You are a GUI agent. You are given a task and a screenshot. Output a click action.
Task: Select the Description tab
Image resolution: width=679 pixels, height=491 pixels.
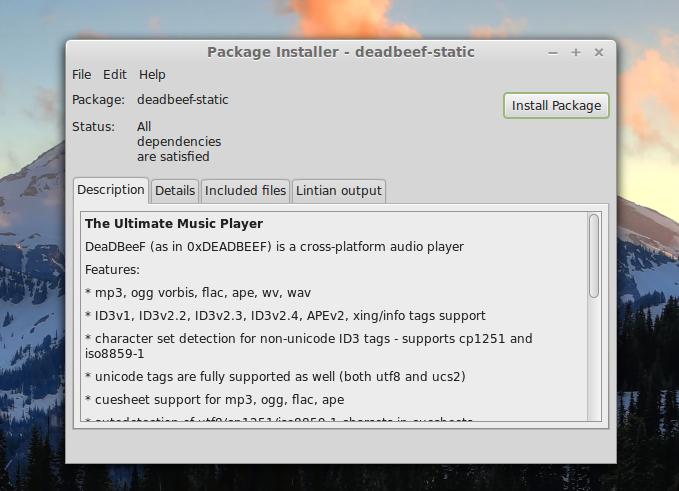point(111,190)
